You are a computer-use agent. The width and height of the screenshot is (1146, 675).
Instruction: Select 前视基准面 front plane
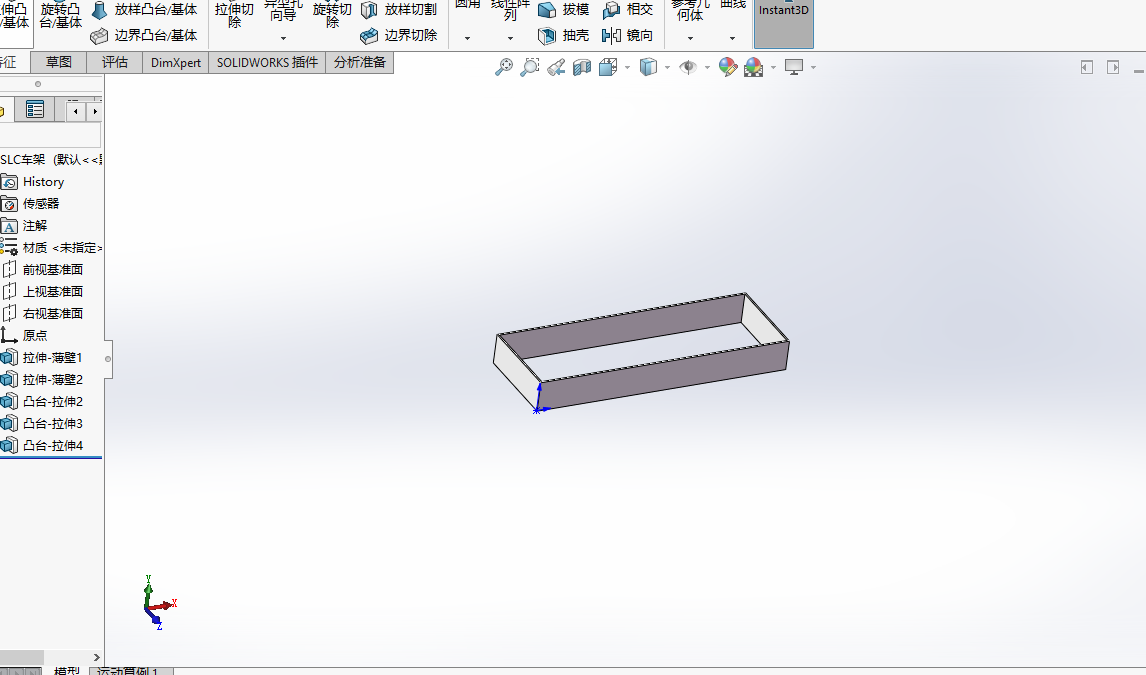click(x=51, y=270)
